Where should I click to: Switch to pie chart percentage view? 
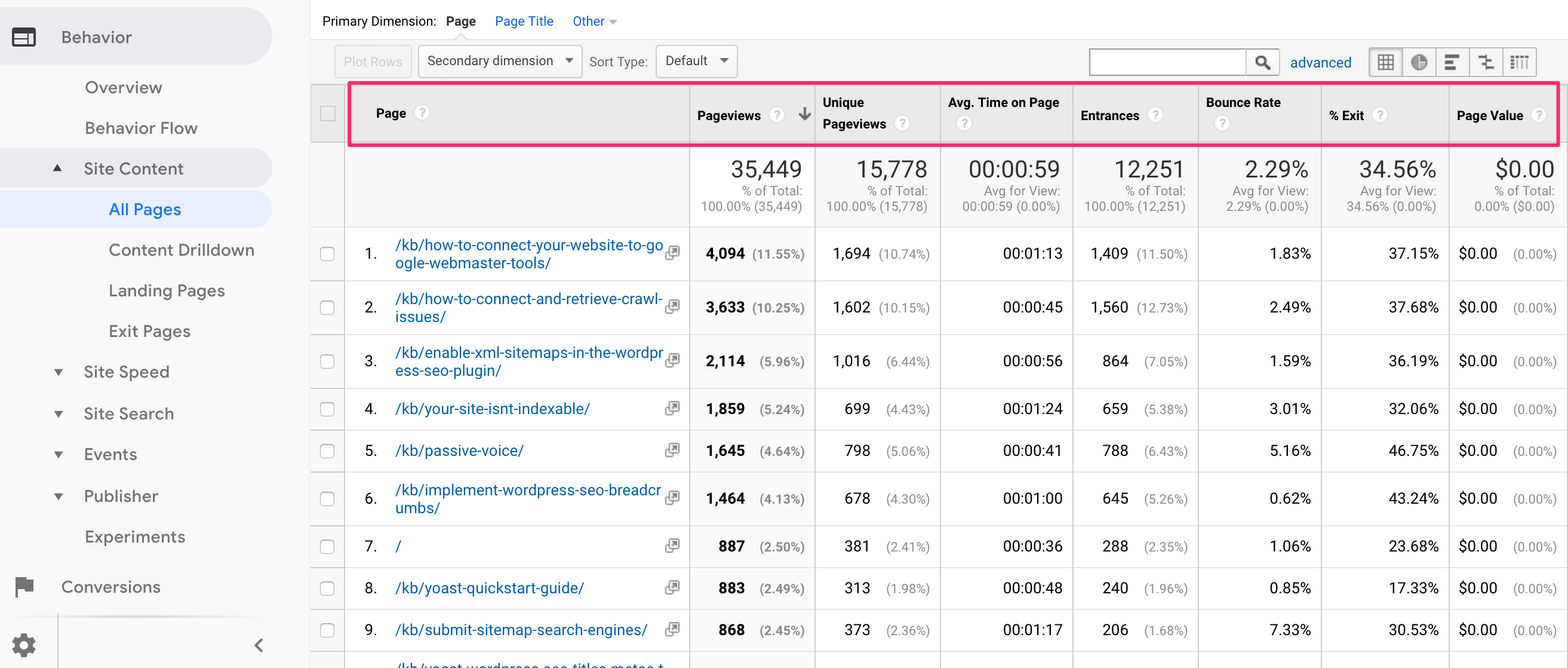[x=1418, y=62]
